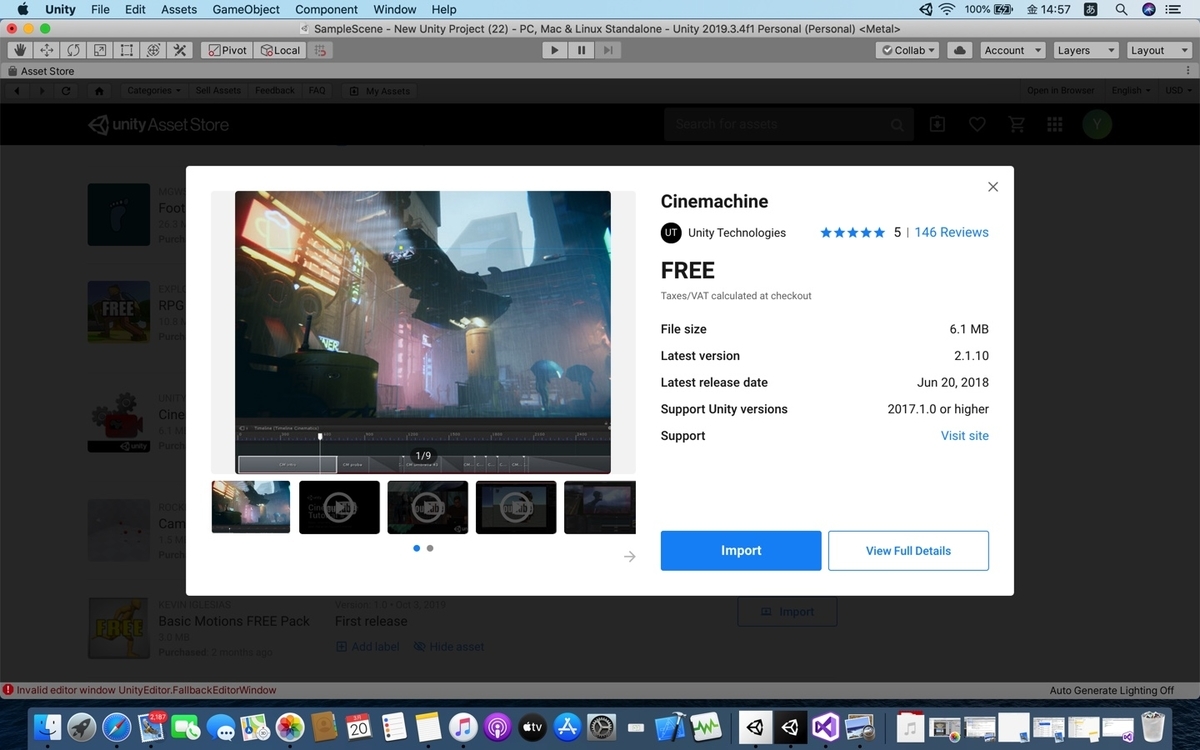Select the third video thumbnail
Viewport: 1200px width, 750px height.
point(428,507)
